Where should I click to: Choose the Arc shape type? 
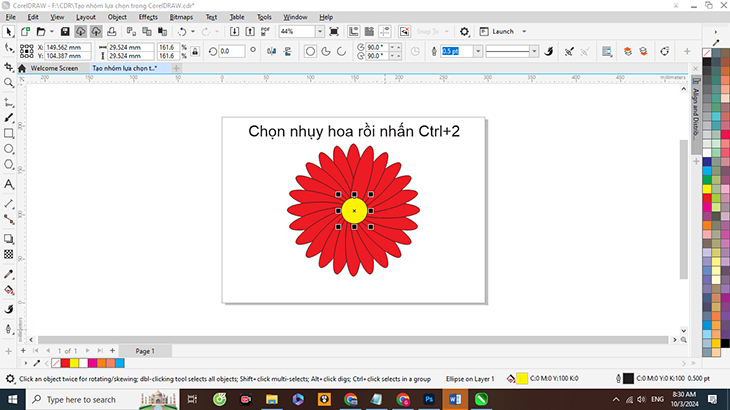[x=341, y=51]
